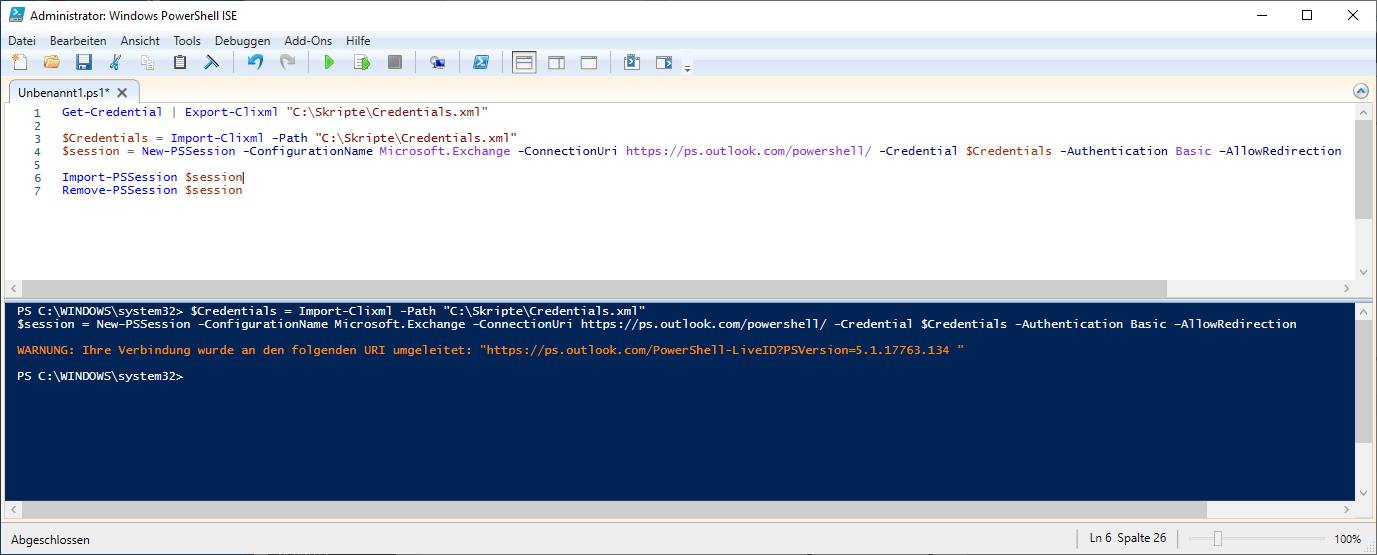Image resolution: width=1377 pixels, height=555 pixels.
Task: Close the Unbenannt1.ps1 tab
Action: pyautogui.click(x=122, y=92)
